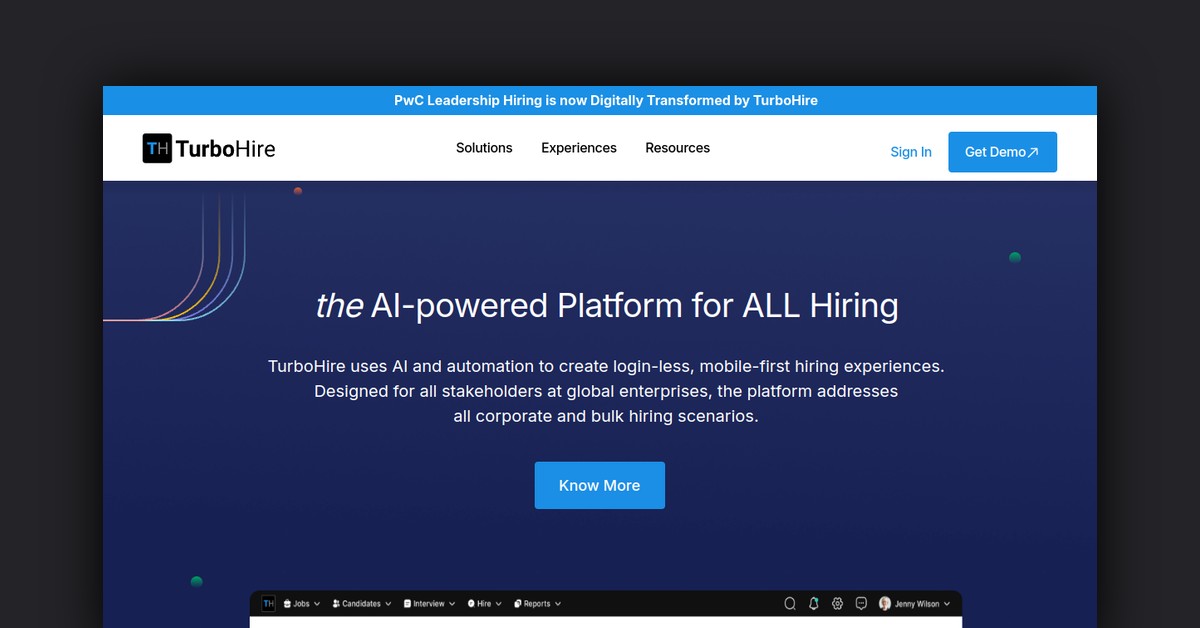This screenshot has height=628, width=1200.
Task: Open the Experiences navigation menu
Action: click(x=579, y=148)
